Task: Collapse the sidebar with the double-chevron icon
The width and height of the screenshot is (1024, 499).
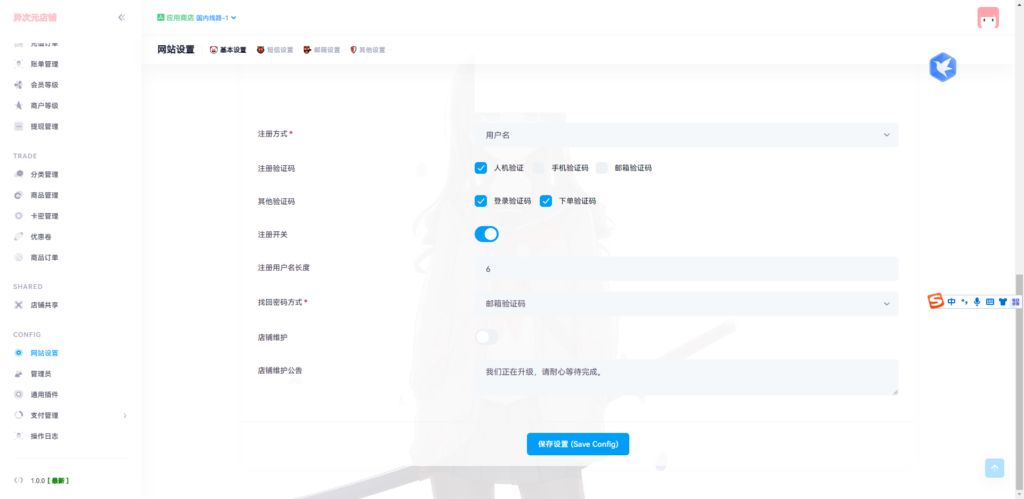Action: (x=121, y=17)
